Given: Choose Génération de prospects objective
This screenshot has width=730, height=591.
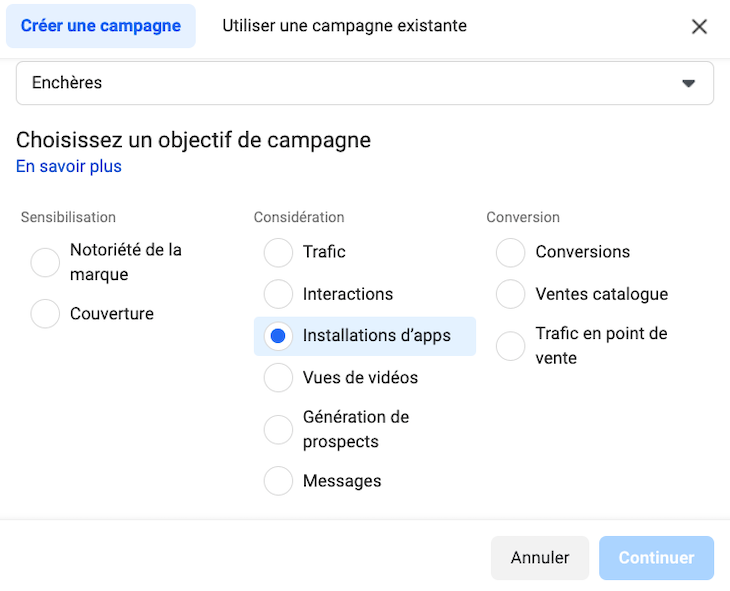Looking at the screenshot, I should point(278,429).
